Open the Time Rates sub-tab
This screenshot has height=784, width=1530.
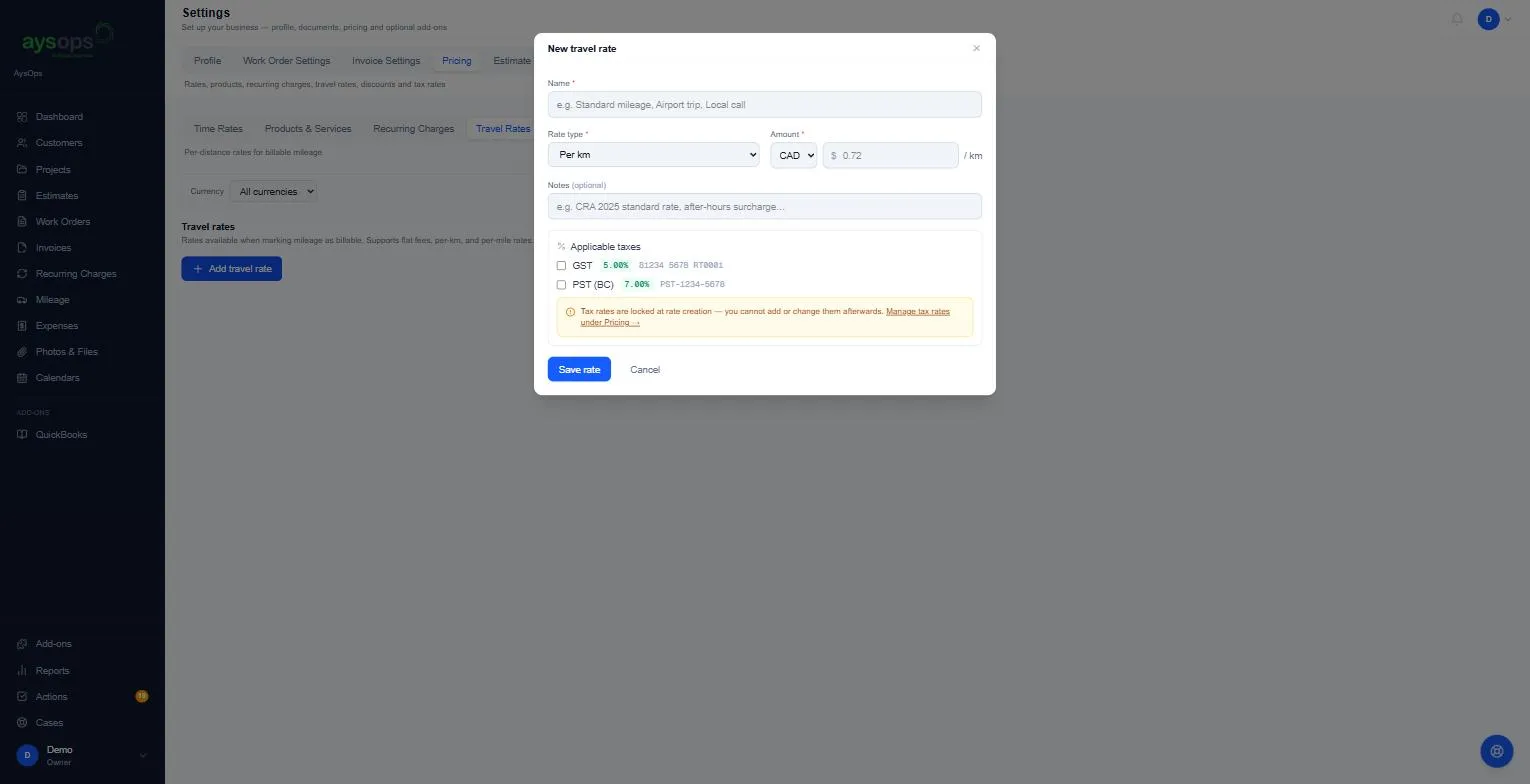[x=218, y=129]
